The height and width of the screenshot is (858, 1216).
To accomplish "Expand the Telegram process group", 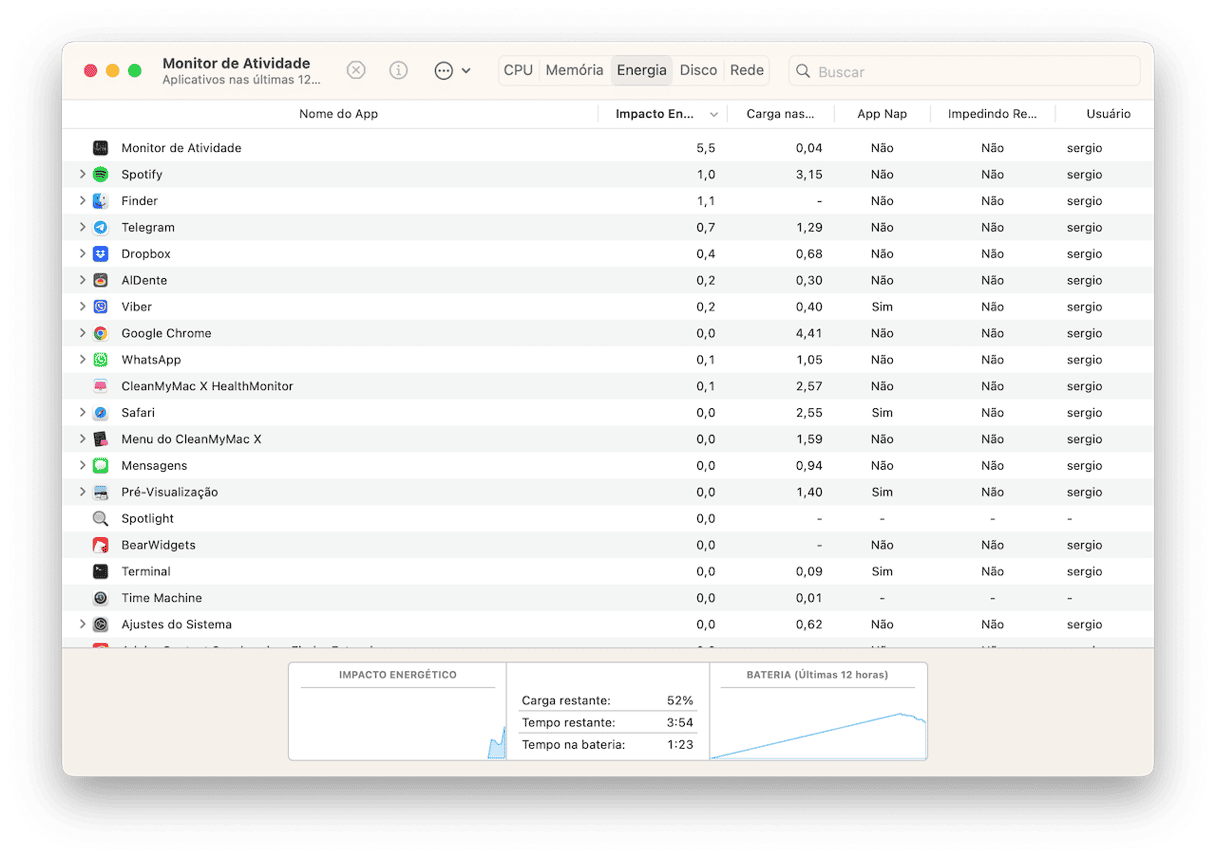I will point(82,227).
